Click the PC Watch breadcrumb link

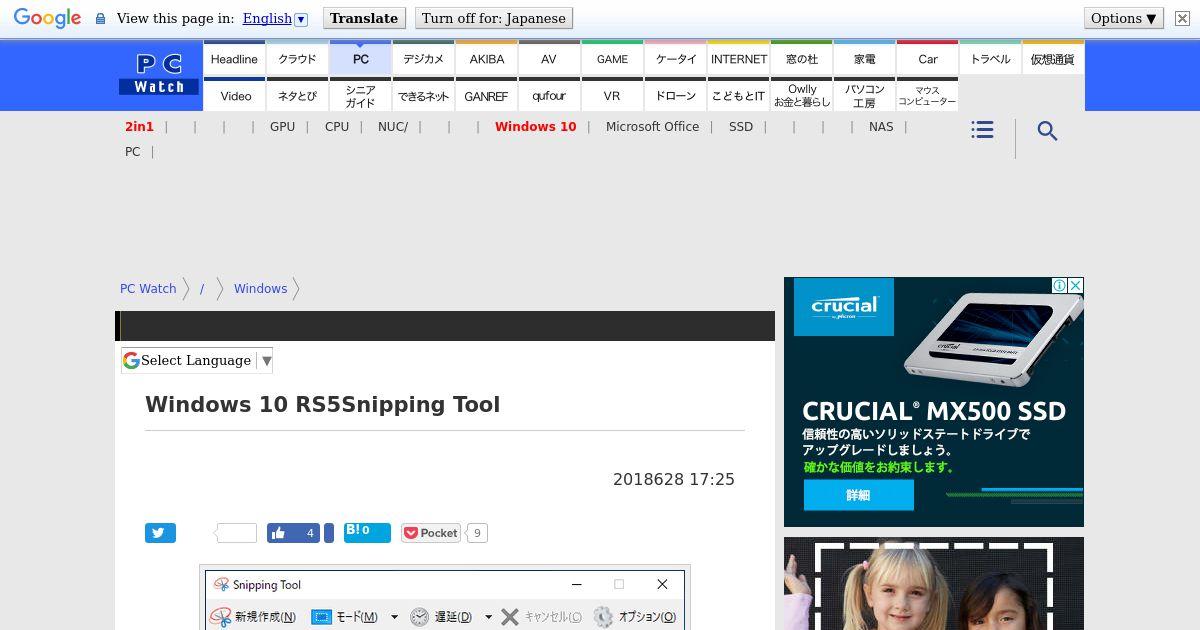148,288
